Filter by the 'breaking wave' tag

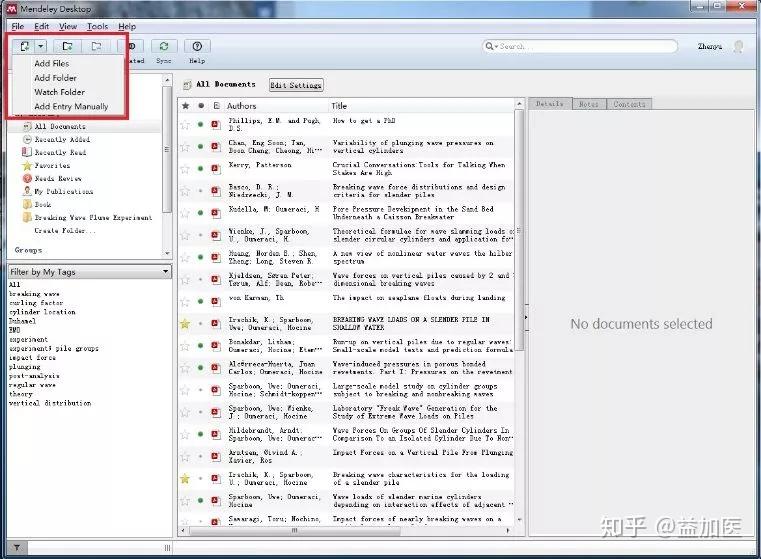click(x=34, y=294)
